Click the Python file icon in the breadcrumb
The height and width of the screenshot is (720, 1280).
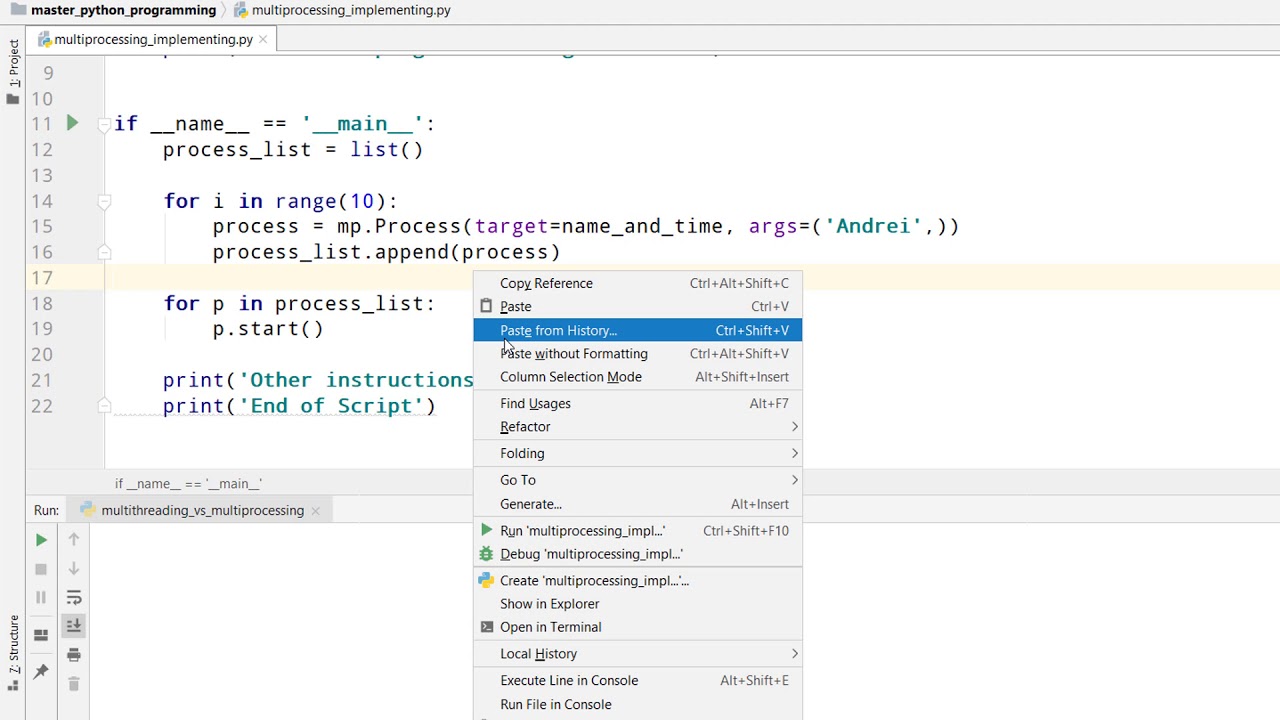click(x=242, y=10)
